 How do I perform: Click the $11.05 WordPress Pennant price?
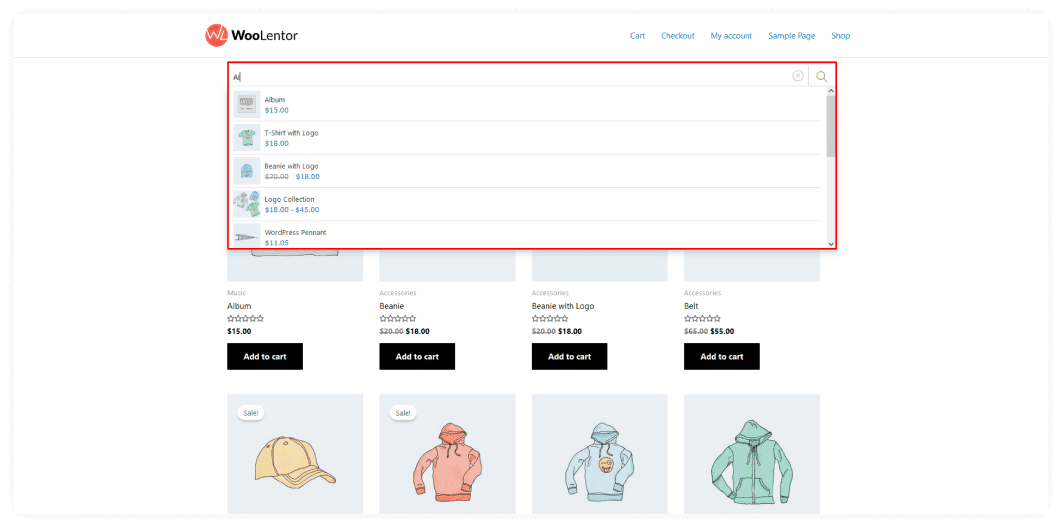pyautogui.click(x=276, y=242)
